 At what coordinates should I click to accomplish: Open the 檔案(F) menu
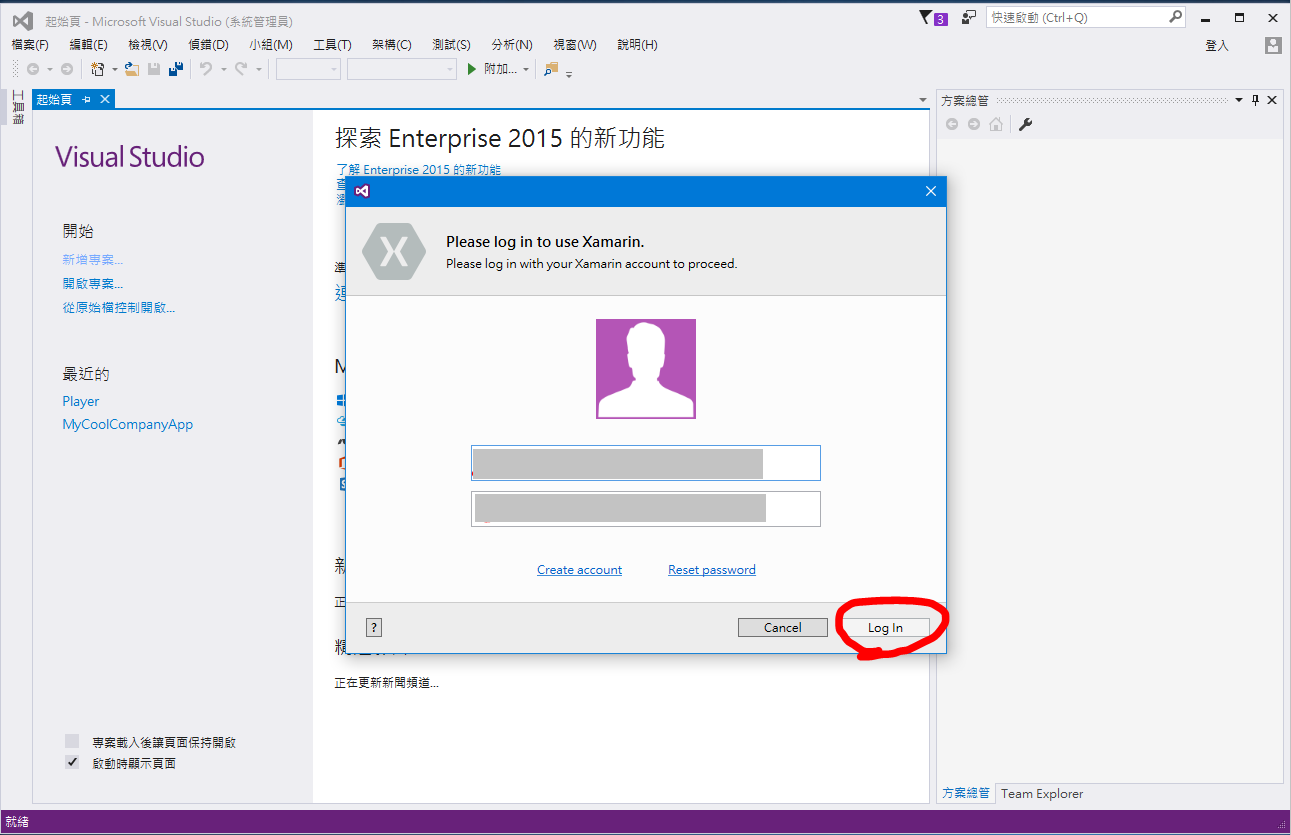pyautogui.click(x=30, y=45)
